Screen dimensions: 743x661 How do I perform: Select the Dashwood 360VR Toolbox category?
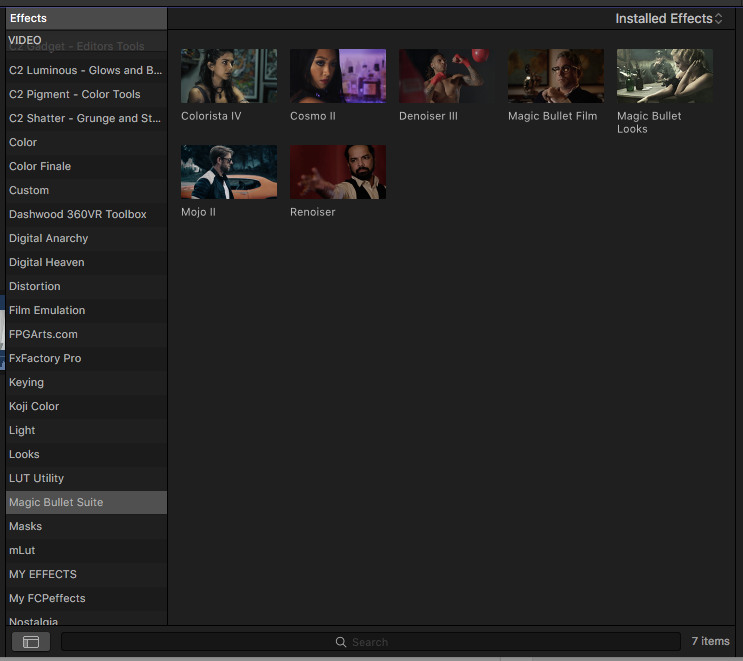(78, 214)
